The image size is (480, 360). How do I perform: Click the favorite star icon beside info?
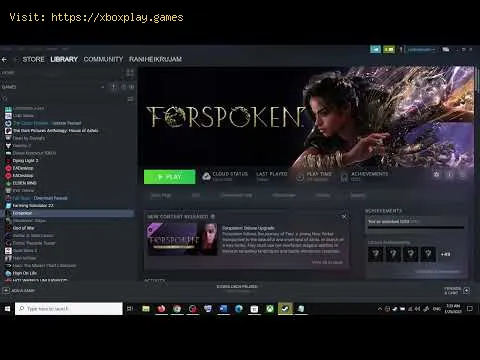tap(463, 175)
